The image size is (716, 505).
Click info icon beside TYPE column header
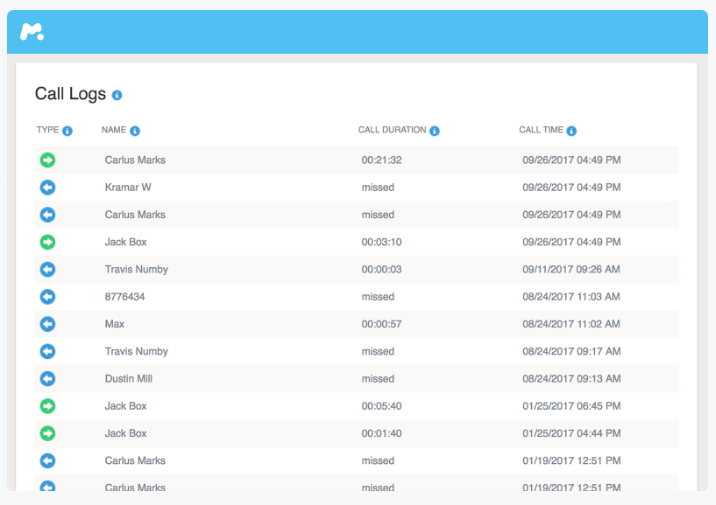(x=68, y=131)
